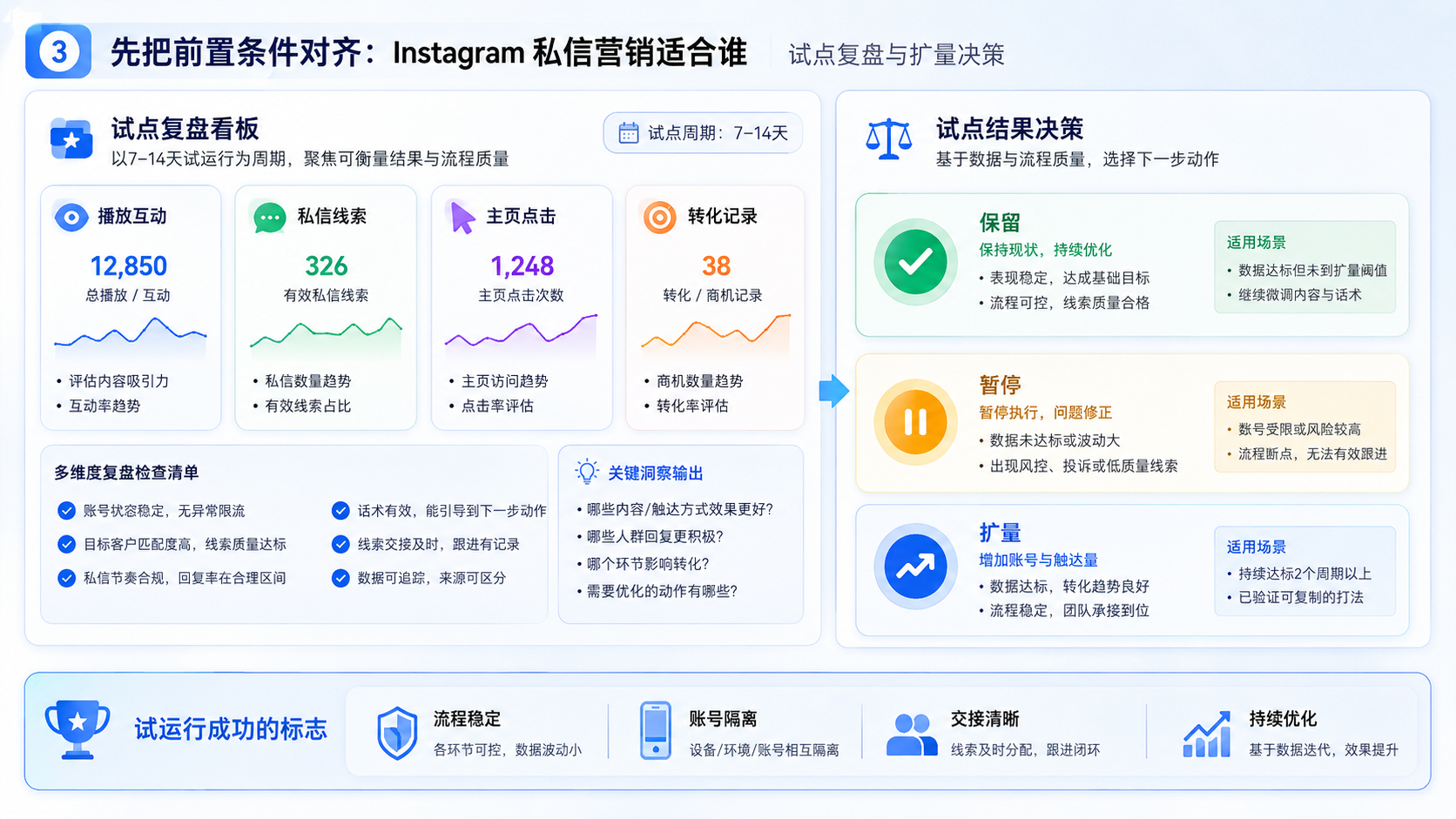
Task: Click the 各环节可控,数据波动小 description
Action: (x=508, y=750)
